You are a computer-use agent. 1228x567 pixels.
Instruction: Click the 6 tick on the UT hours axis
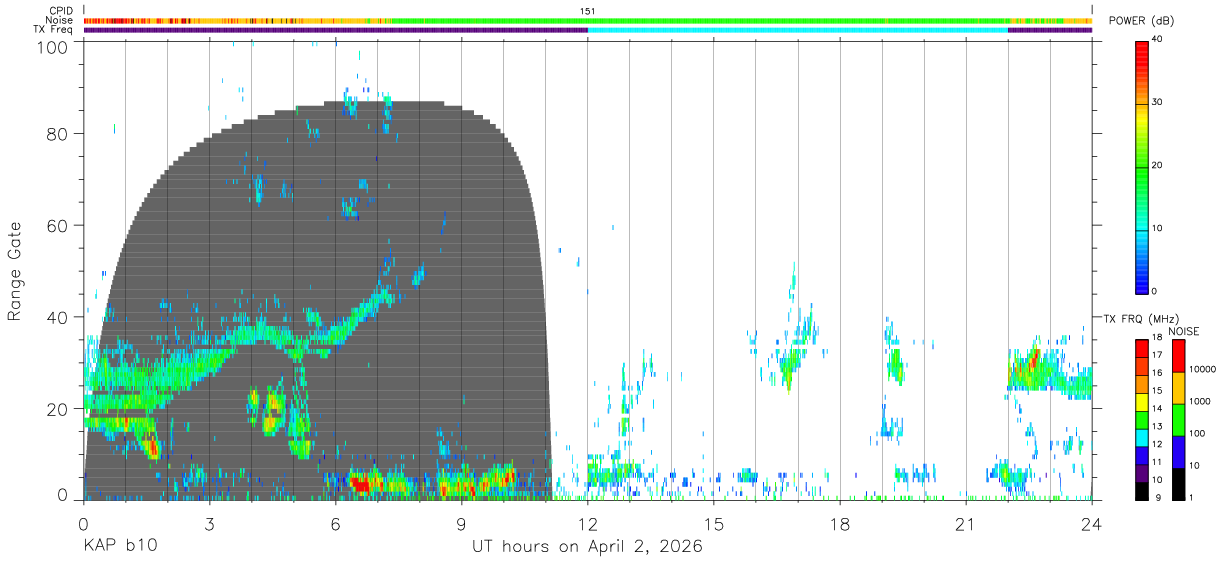(335, 525)
